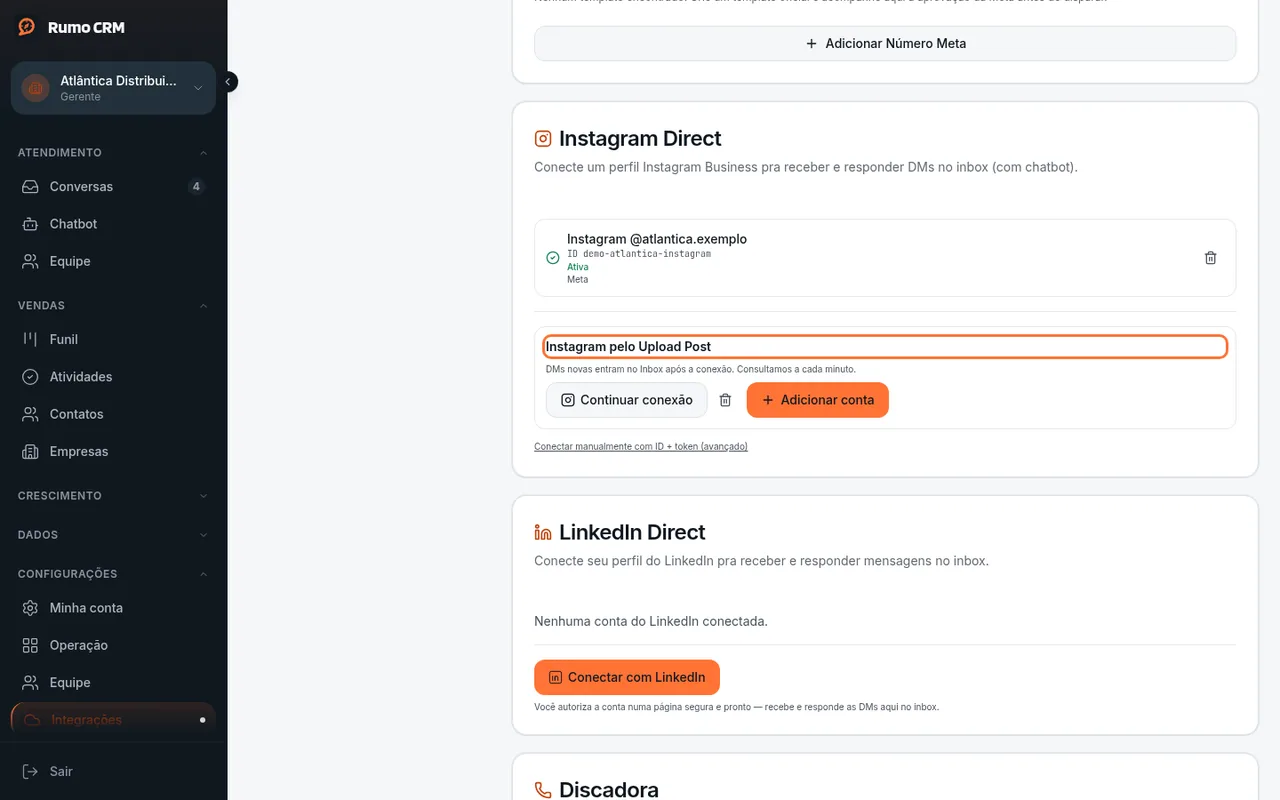This screenshot has width=1280, height=800.
Task: Click Adicionar Número Meta button
Action: tap(885, 44)
